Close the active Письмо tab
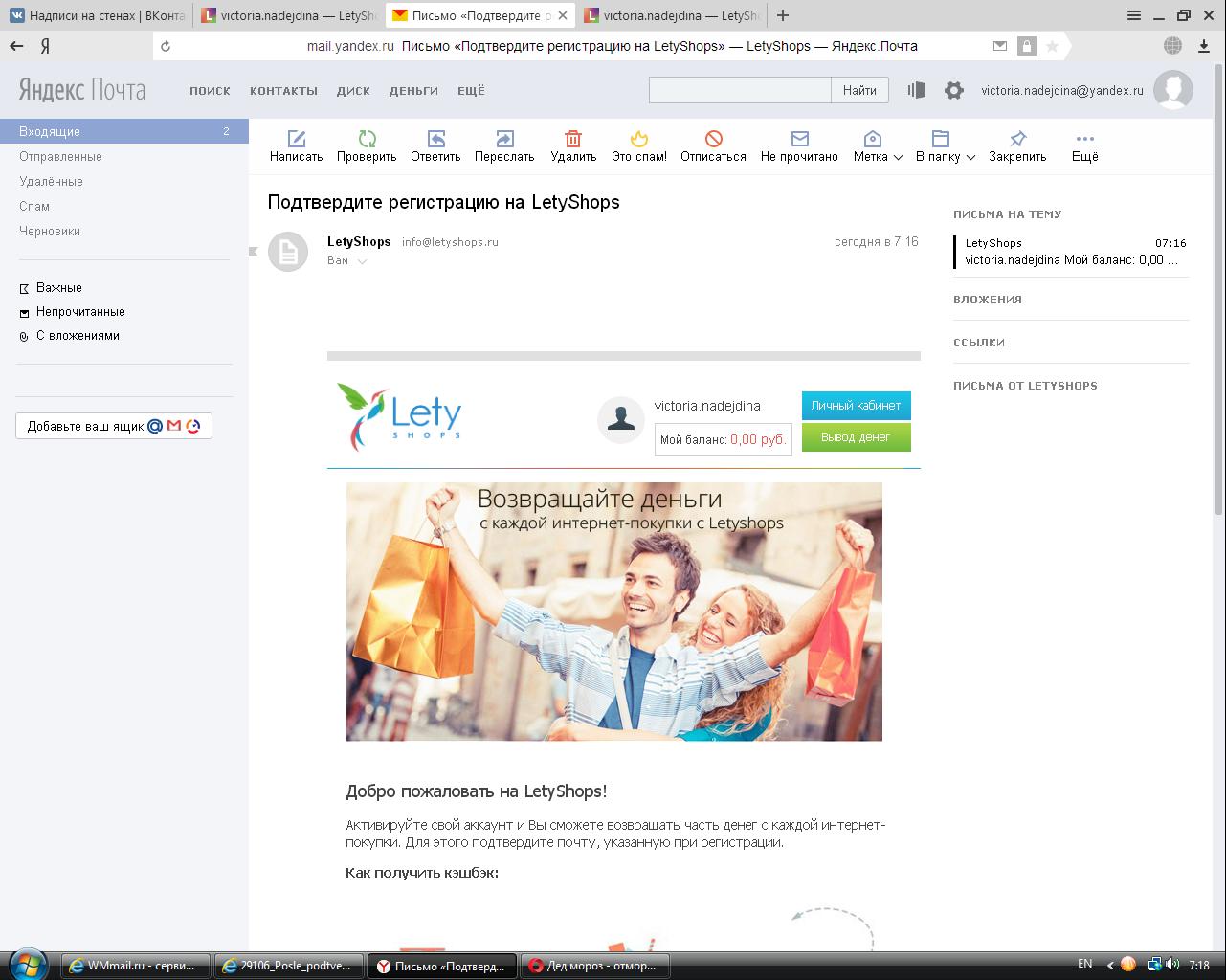 click(564, 15)
